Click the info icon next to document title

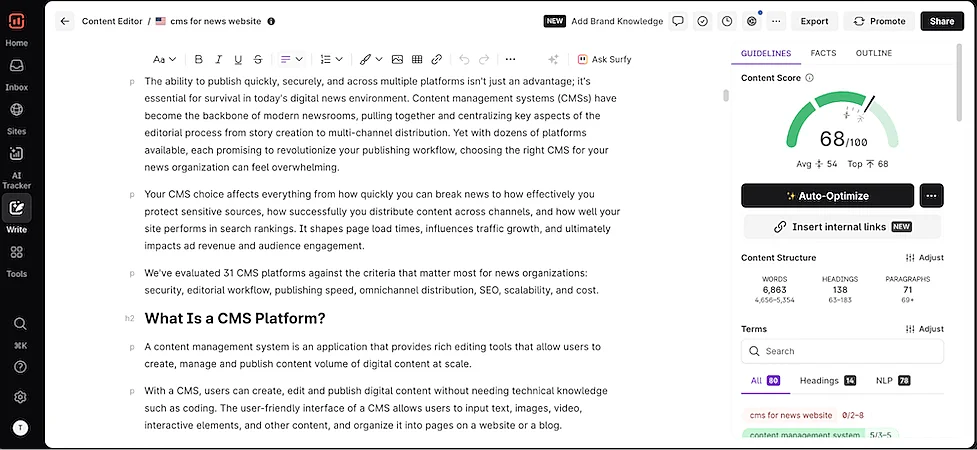[x=271, y=21]
